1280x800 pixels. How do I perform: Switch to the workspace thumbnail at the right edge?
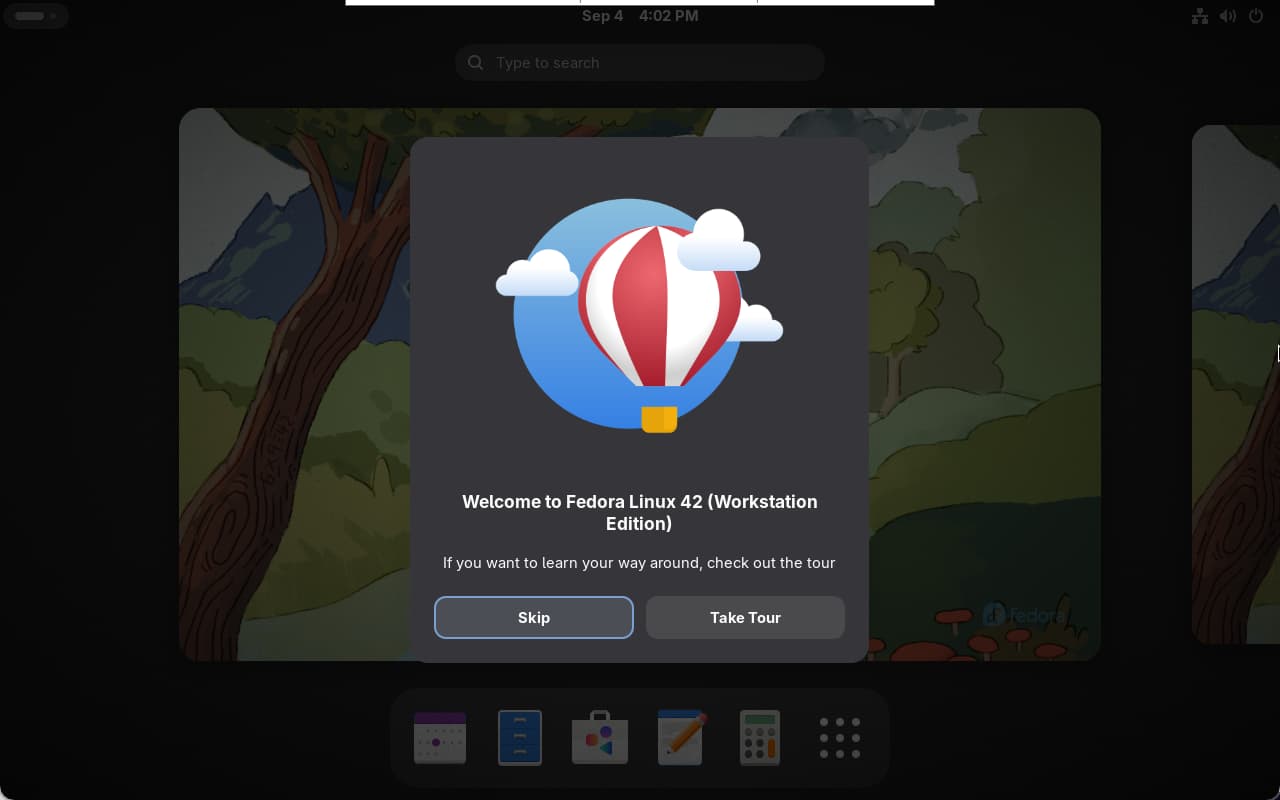pyautogui.click(x=1236, y=385)
